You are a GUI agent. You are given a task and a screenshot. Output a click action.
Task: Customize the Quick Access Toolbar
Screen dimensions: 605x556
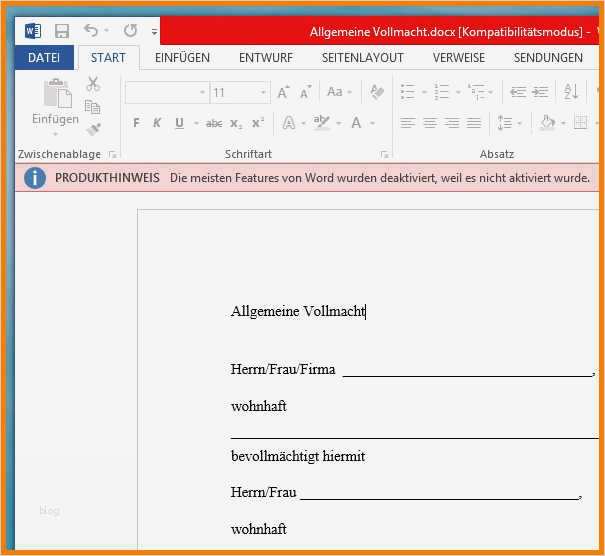(154, 32)
